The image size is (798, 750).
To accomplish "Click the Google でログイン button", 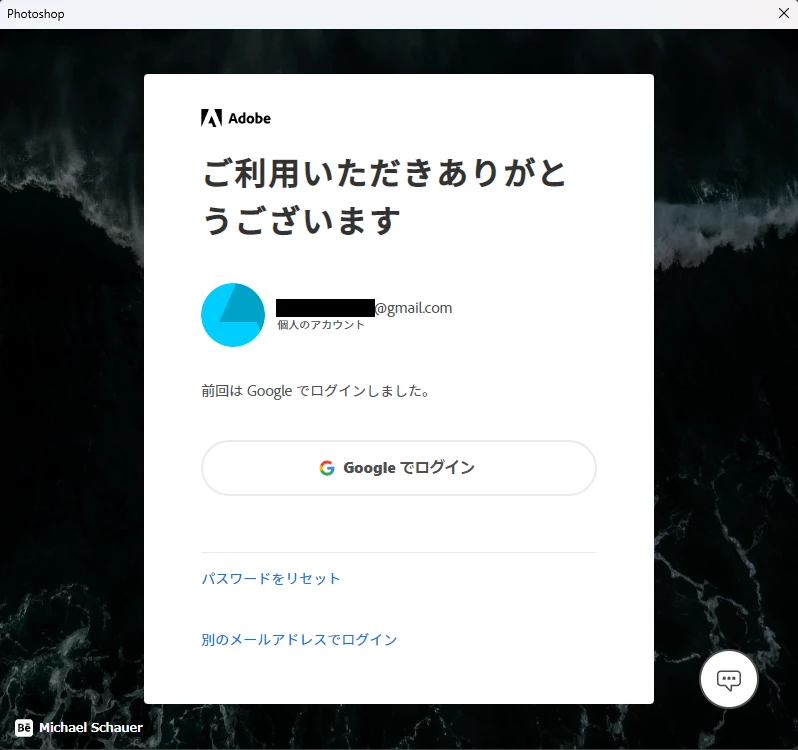I will [x=398, y=468].
